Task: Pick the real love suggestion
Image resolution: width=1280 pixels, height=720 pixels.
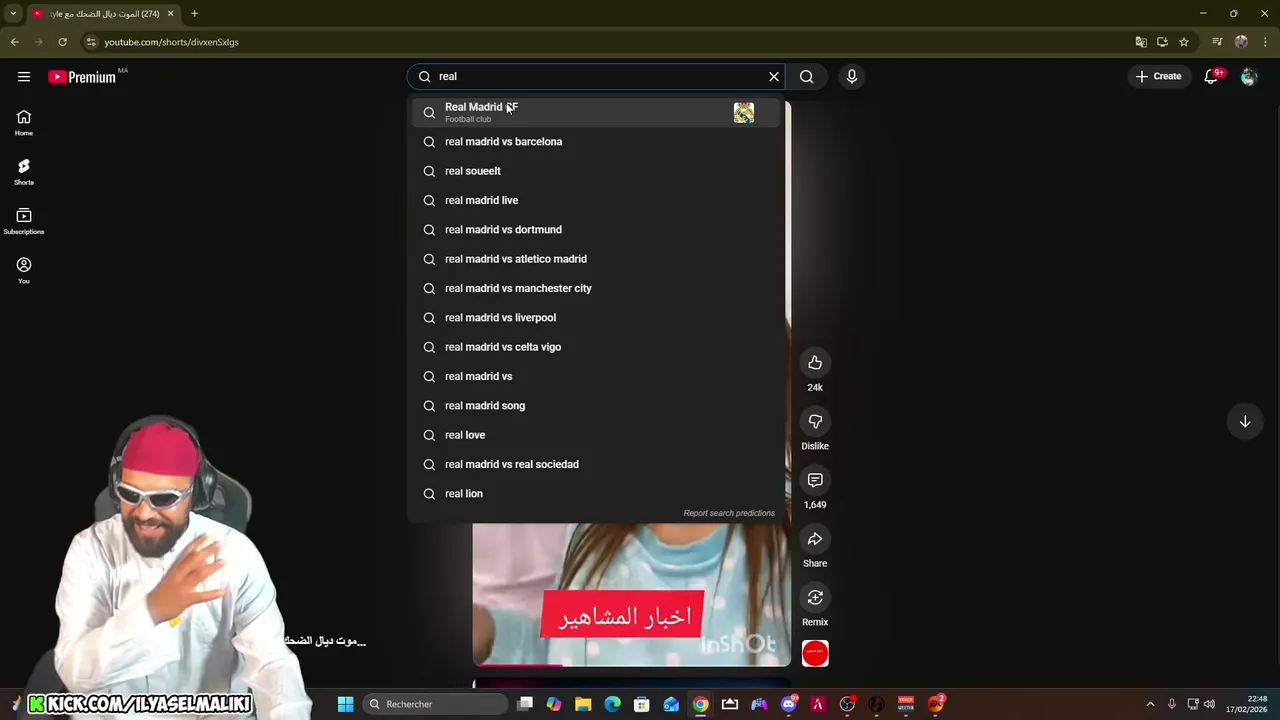Action: pyautogui.click(x=597, y=435)
